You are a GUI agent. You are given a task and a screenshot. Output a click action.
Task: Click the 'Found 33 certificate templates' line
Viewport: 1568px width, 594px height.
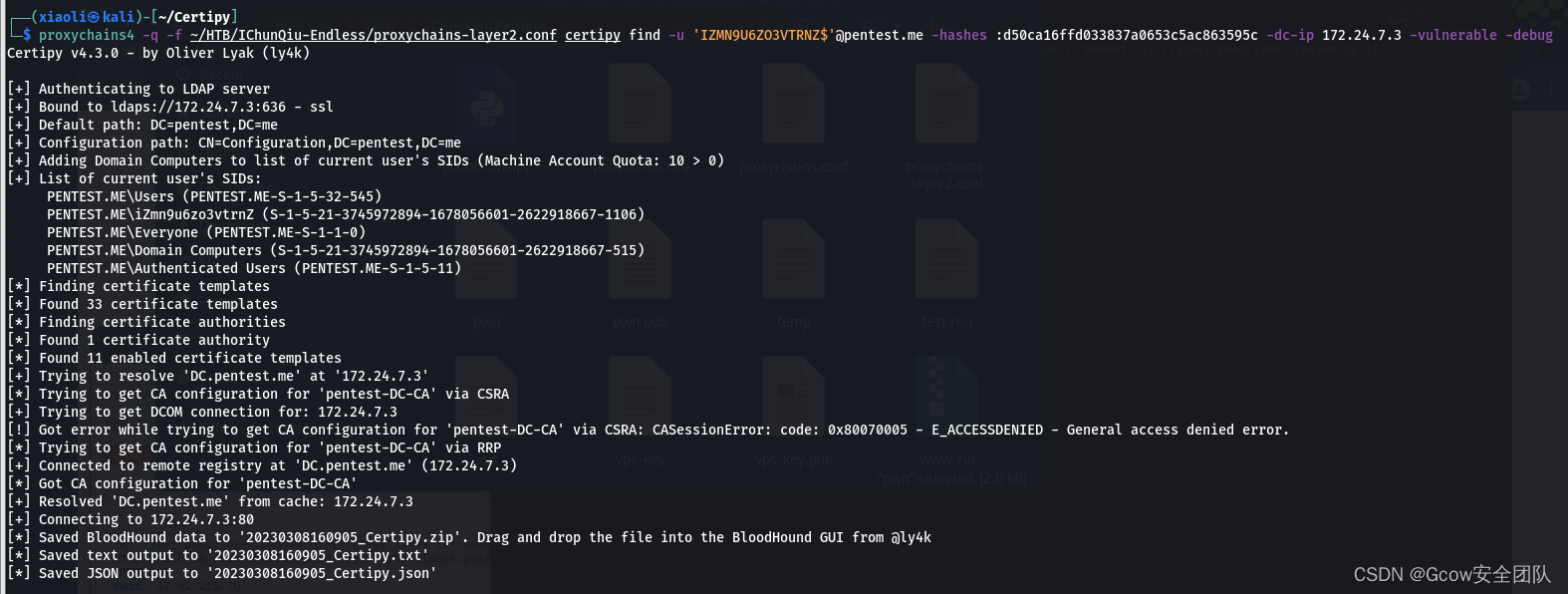142,304
